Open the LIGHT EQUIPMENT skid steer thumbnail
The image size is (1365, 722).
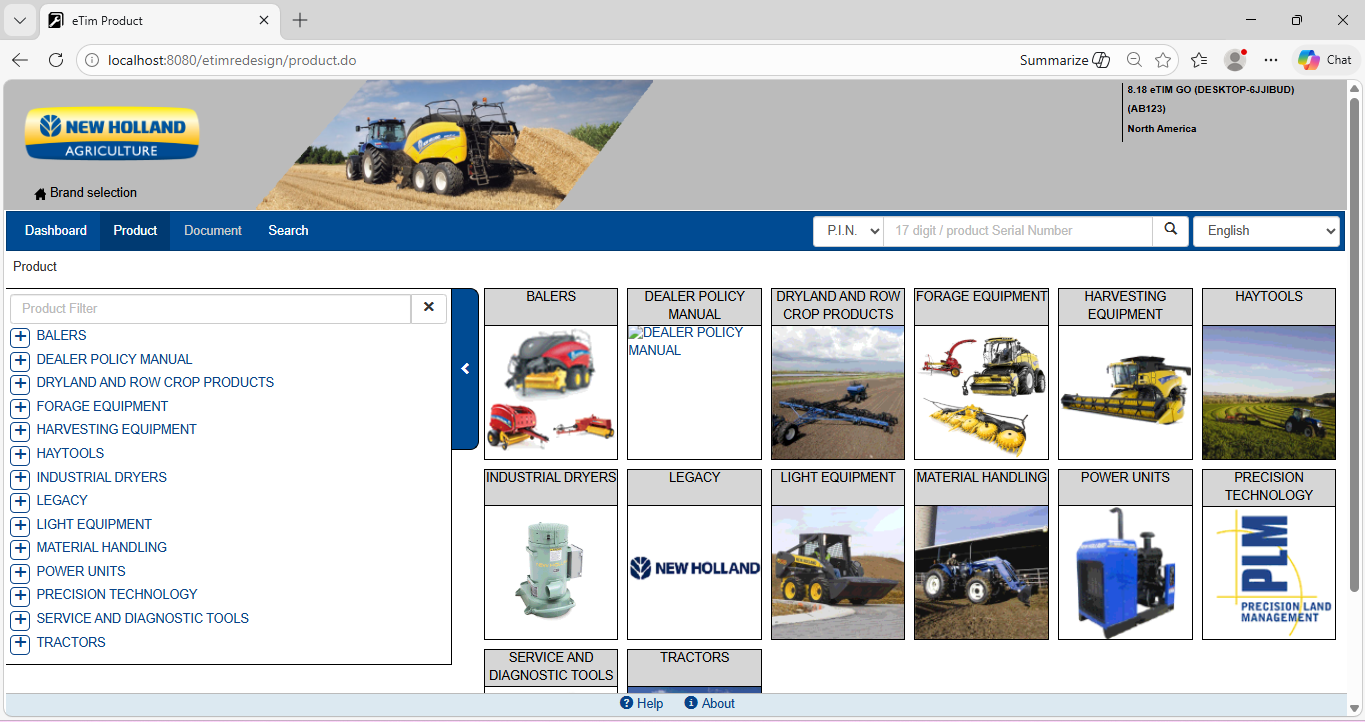[x=838, y=554]
